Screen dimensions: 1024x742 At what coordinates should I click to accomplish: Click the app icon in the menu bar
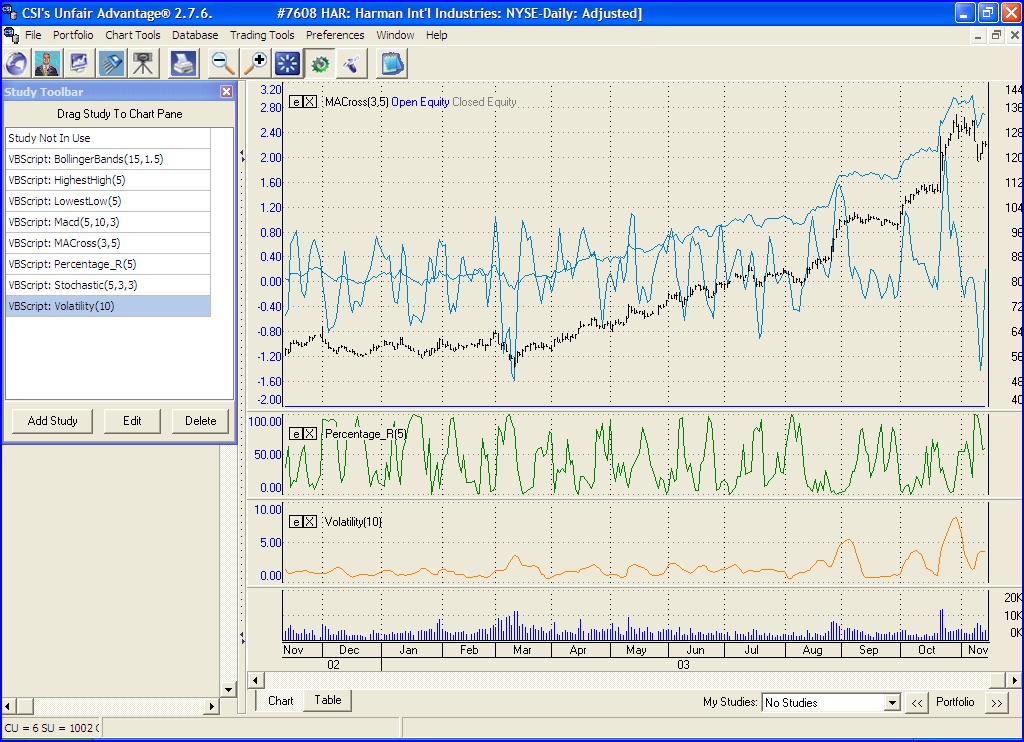pos(11,35)
